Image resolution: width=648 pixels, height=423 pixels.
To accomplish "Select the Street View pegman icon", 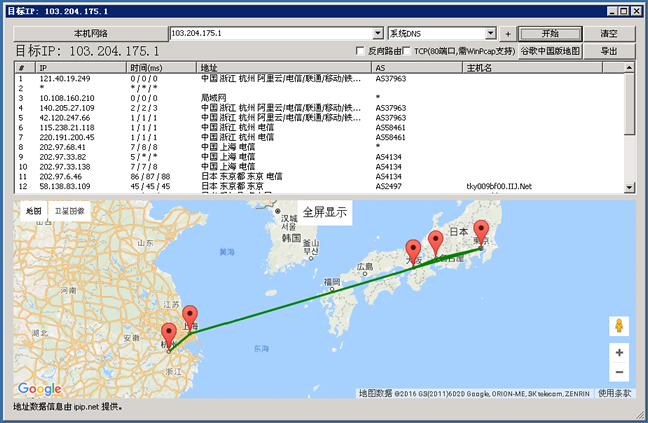I will tap(619, 327).
